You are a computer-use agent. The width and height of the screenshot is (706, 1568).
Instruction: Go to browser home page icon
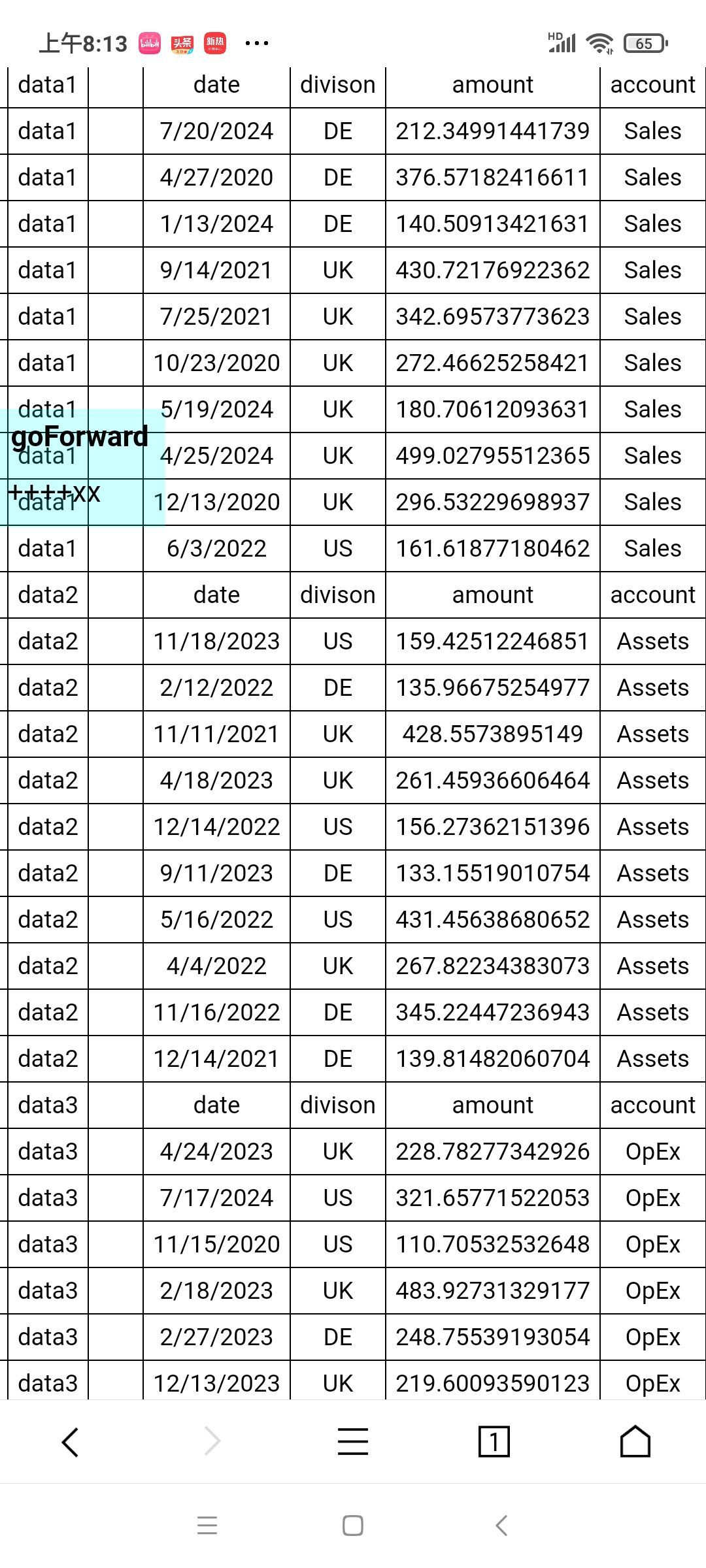(x=635, y=1441)
